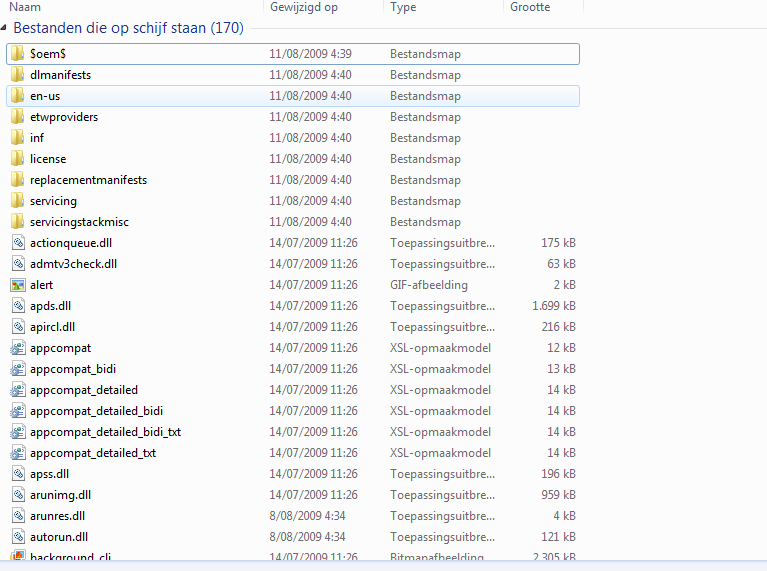Click the autorun.dll file icon

point(18,537)
